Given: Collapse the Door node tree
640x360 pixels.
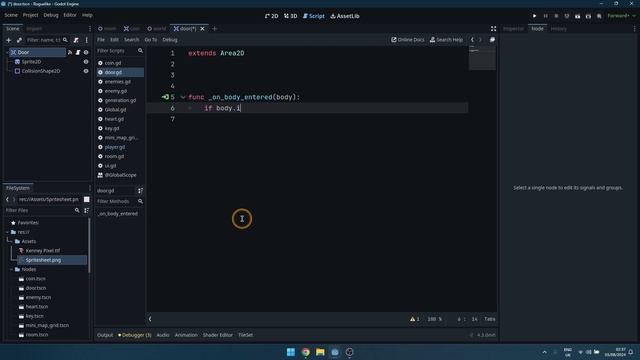Looking at the screenshot, I should (x=7, y=52).
